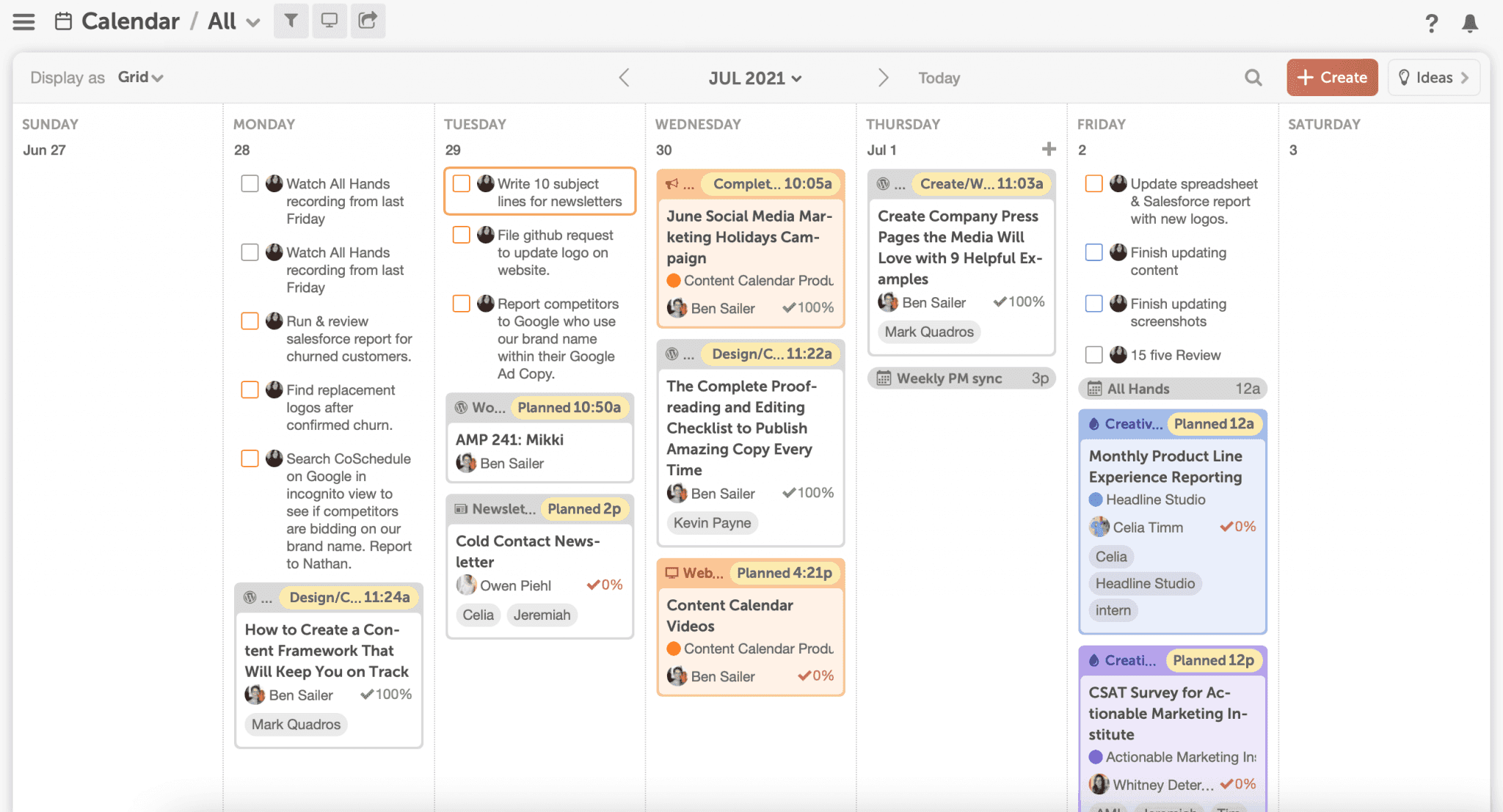Click WordPress icon on Create Company Press card
Image resolution: width=1503 pixels, height=812 pixels.
pyautogui.click(x=884, y=184)
